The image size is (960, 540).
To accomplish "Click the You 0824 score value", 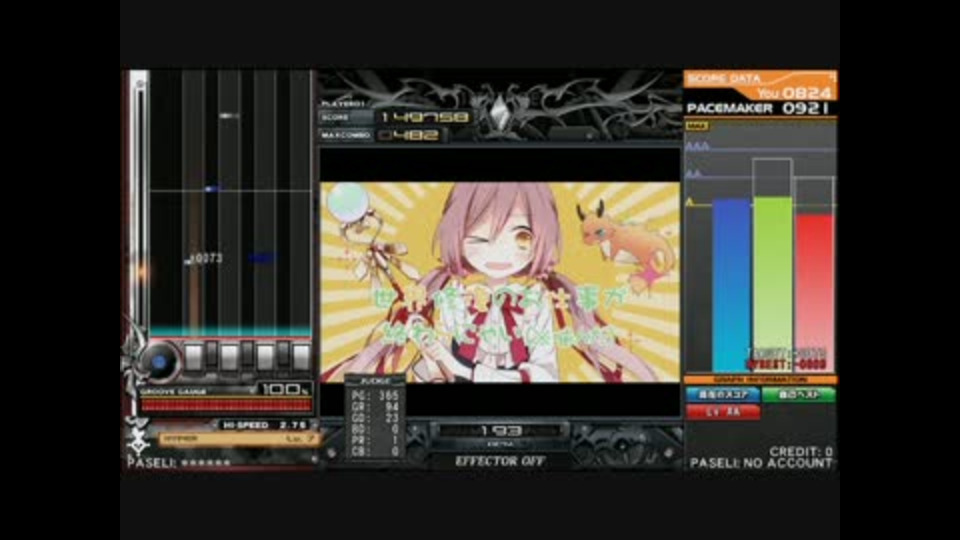I will pos(795,93).
